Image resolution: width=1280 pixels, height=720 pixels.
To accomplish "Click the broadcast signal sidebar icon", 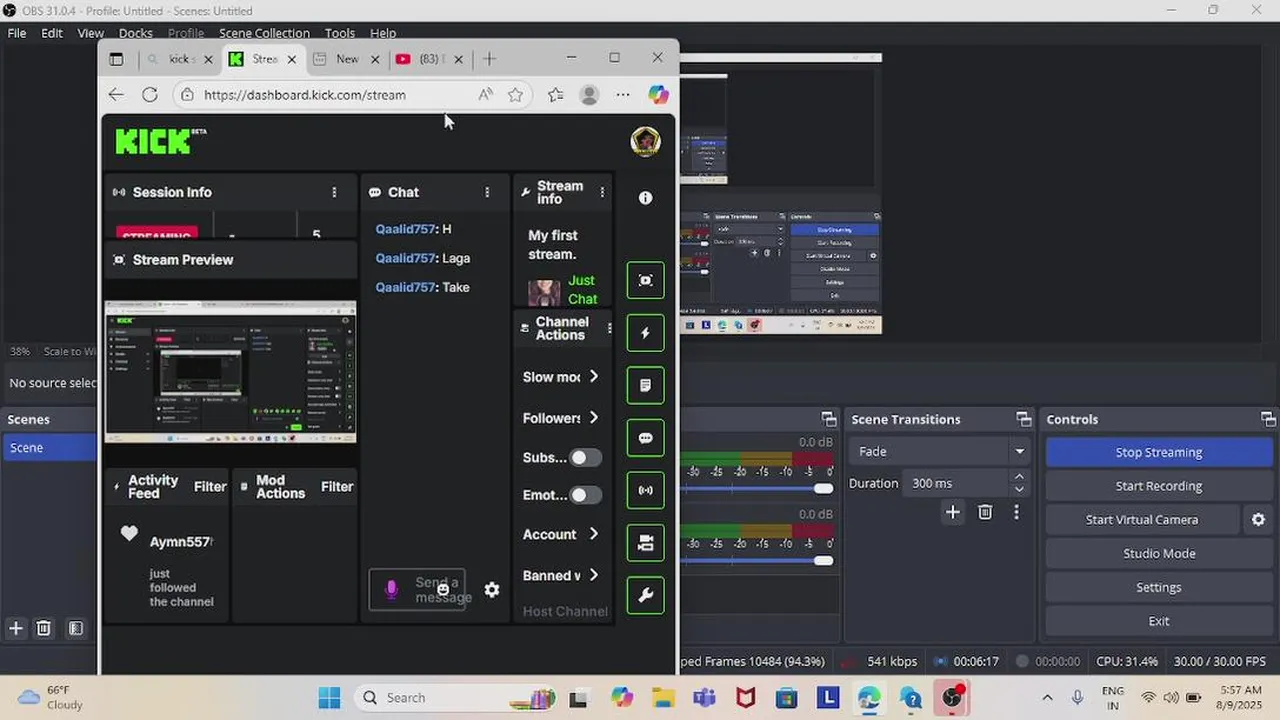I will pyautogui.click(x=645, y=491).
